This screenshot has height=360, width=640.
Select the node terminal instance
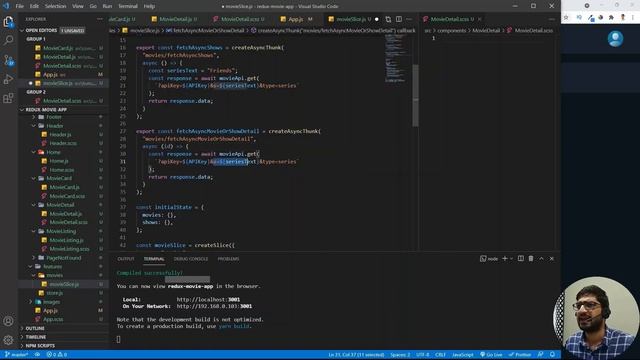pyautogui.click(x=489, y=258)
